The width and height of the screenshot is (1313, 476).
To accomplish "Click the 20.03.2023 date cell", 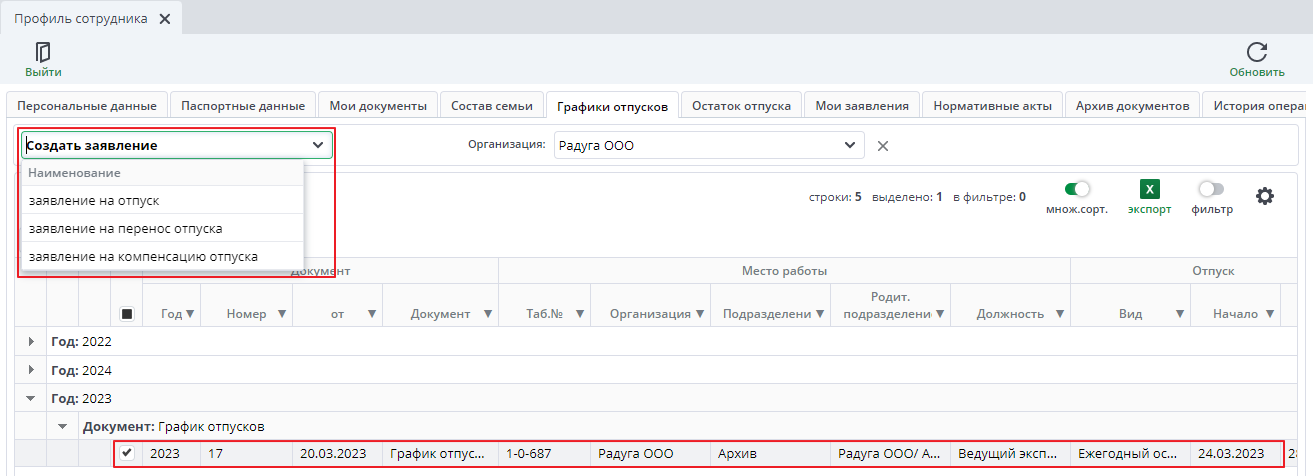I will 337,453.
